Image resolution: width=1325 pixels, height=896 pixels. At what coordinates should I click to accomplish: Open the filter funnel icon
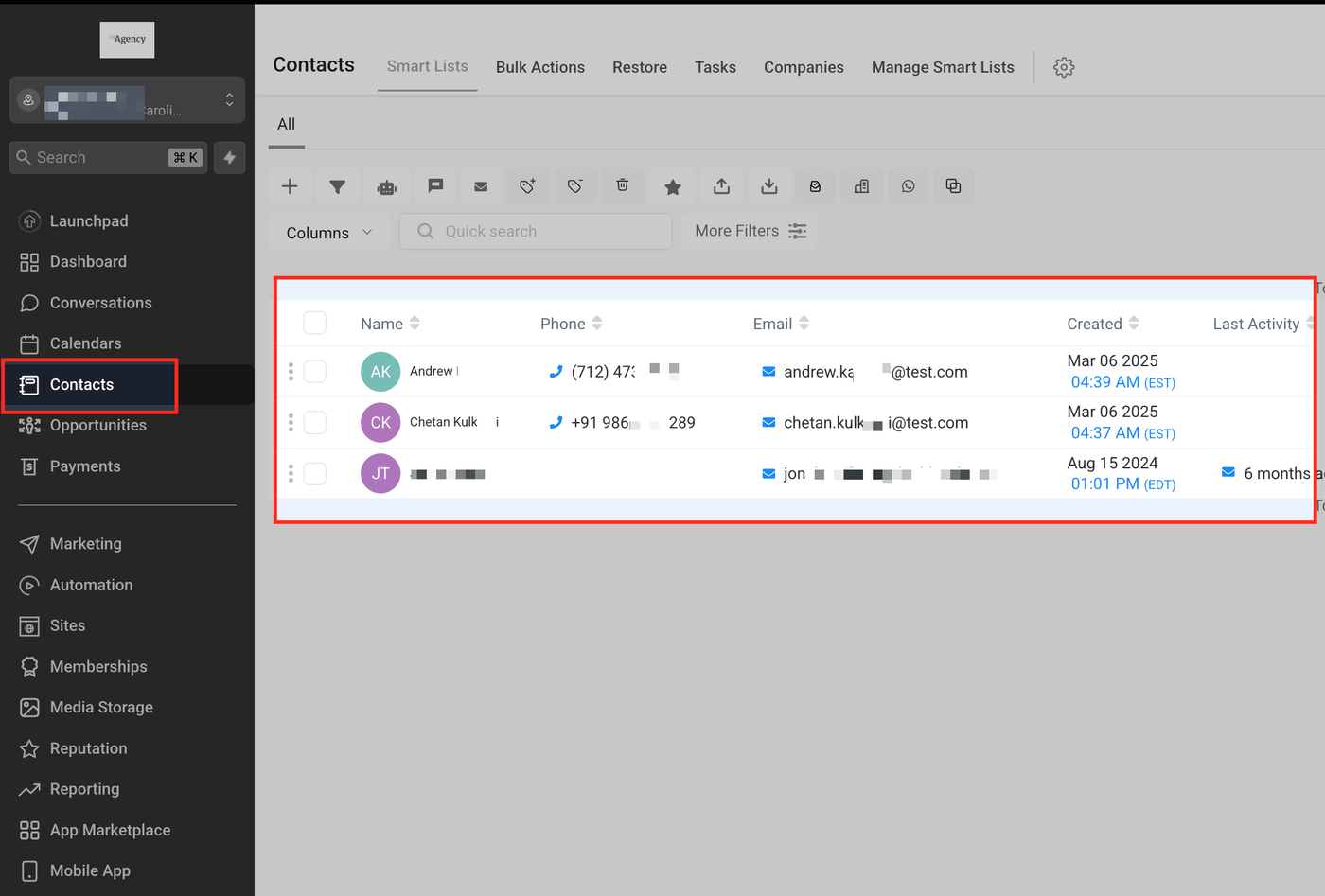coord(337,186)
